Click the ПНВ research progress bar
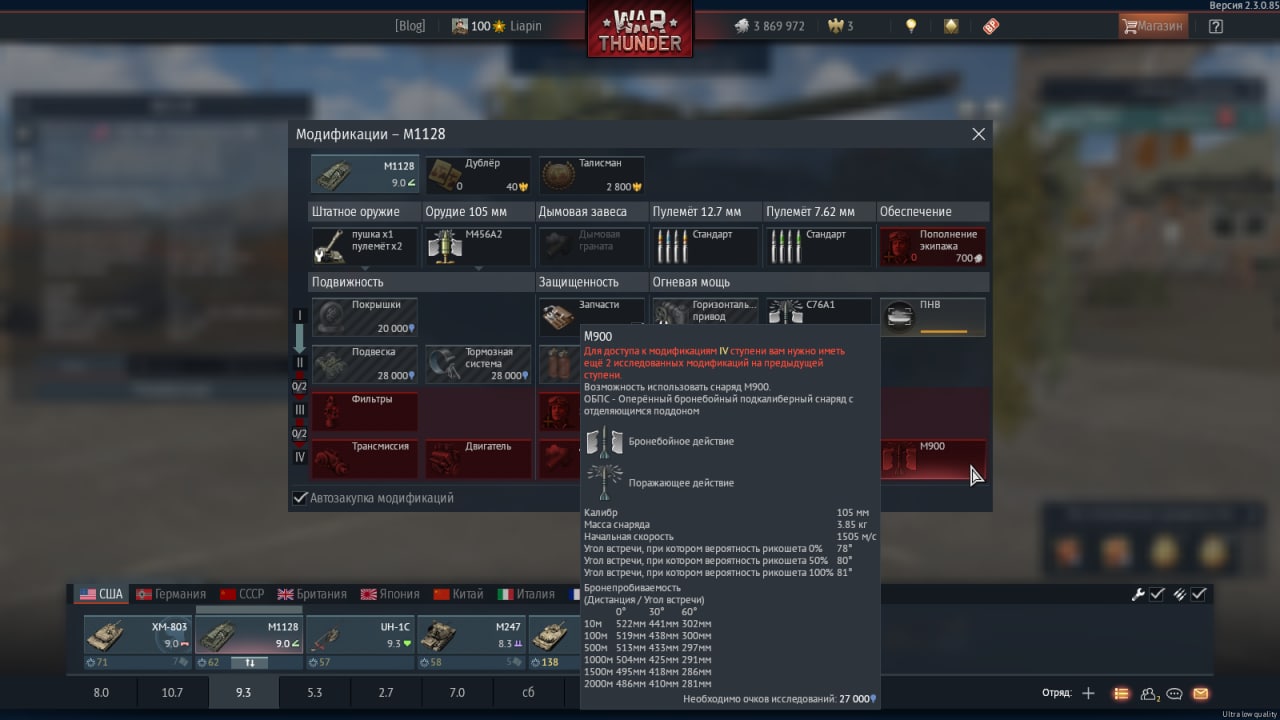The image size is (1280, 720). click(x=943, y=331)
